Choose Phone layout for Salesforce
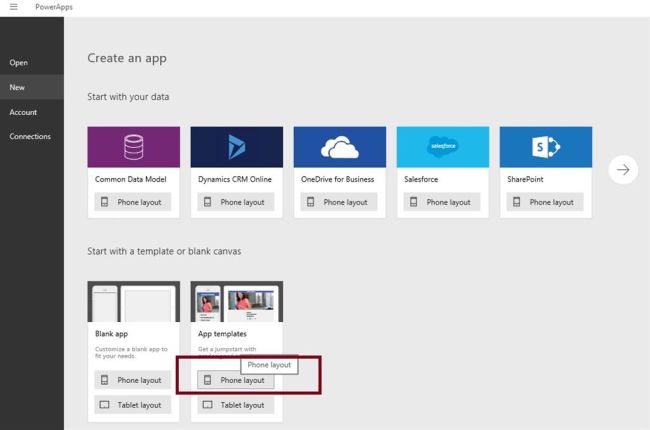Screen dimensions: 650x430 click(442, 202)
